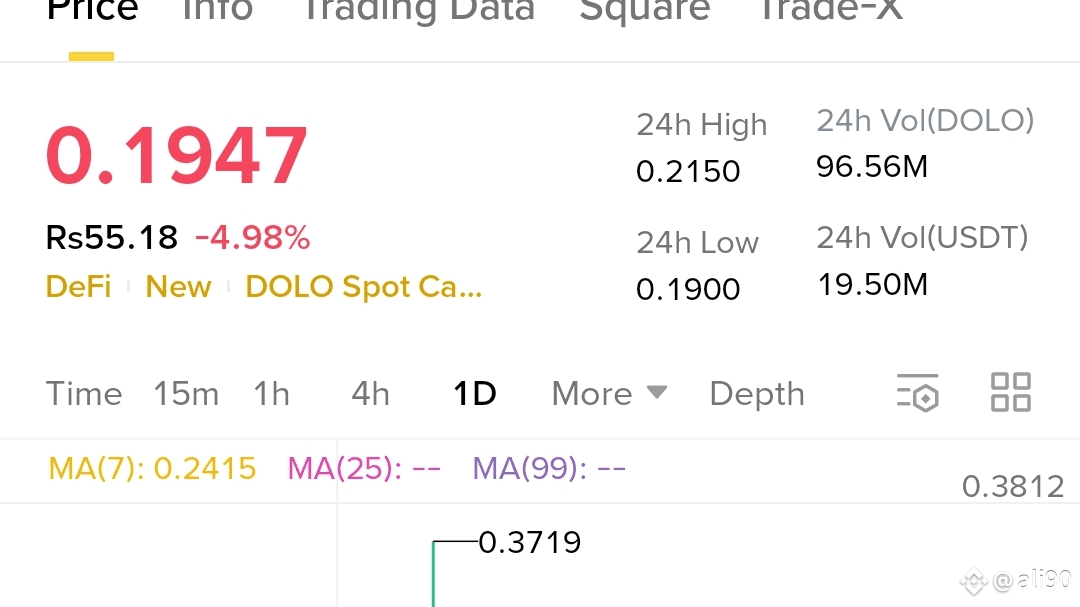Switch chart to Time view
1080x607 pixels.
coord(84,394)
